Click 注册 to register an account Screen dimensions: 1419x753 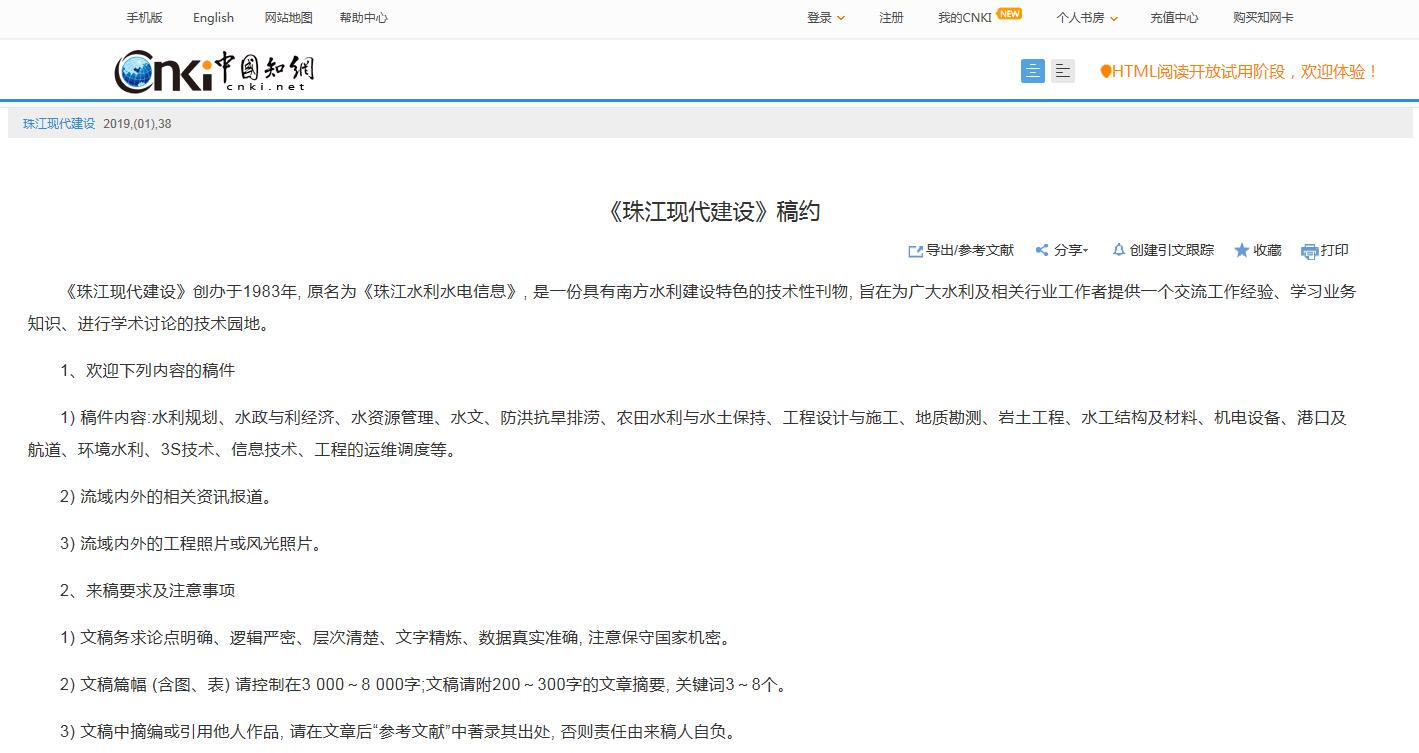coord(891,18)
